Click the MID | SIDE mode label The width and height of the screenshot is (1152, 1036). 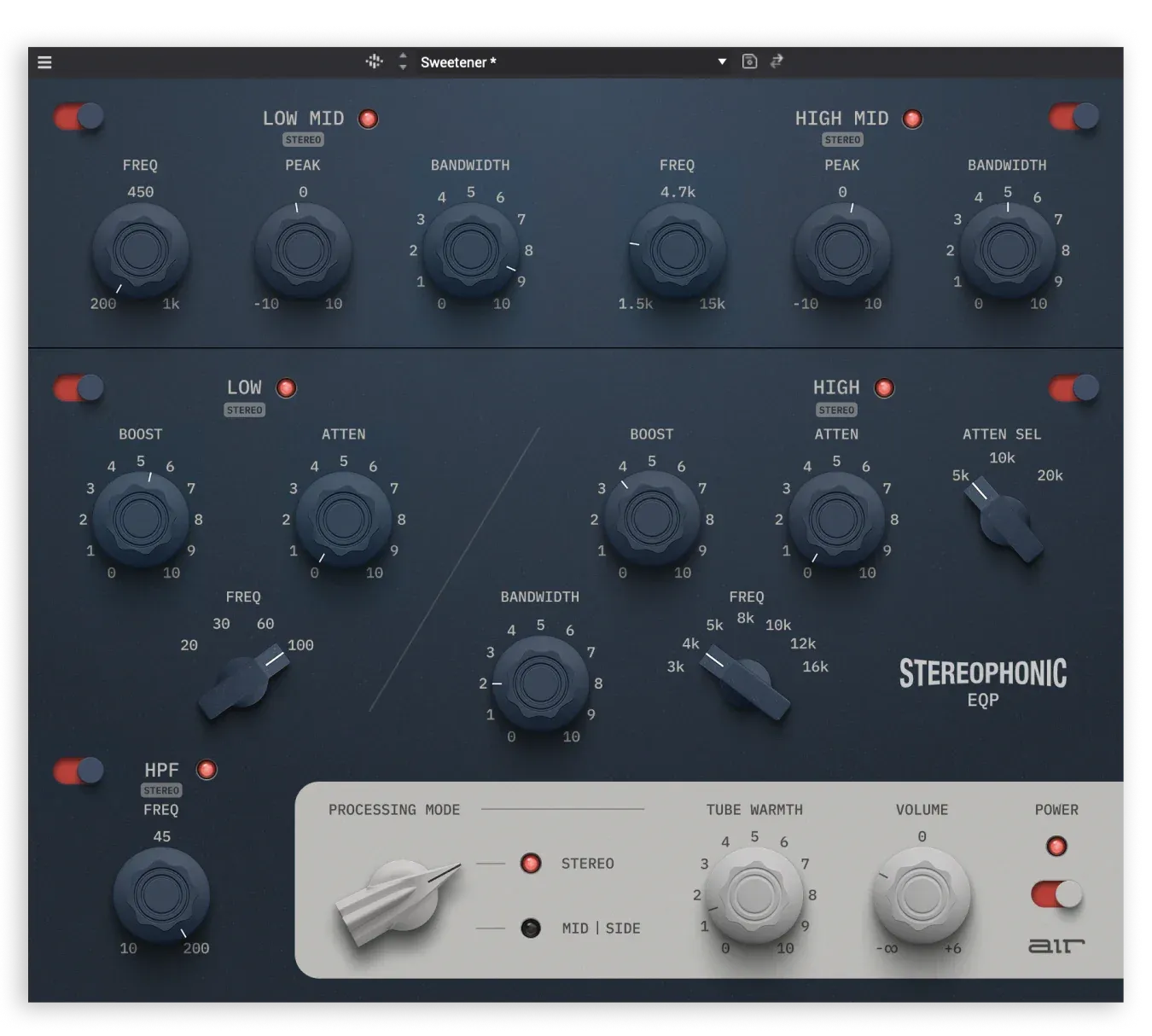pyautogui.click(x=601, y=928)
